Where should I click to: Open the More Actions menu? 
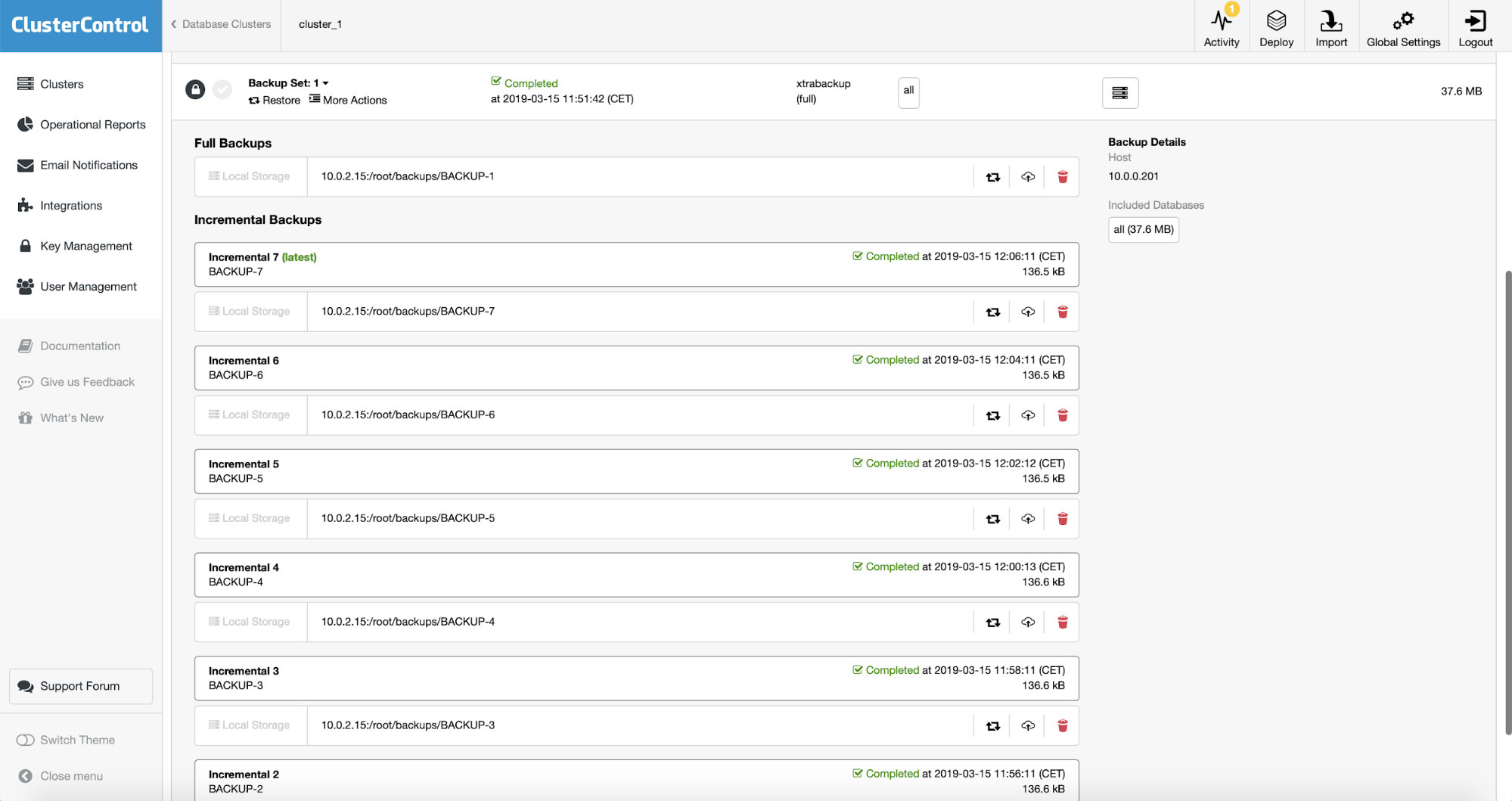(347, 100)
